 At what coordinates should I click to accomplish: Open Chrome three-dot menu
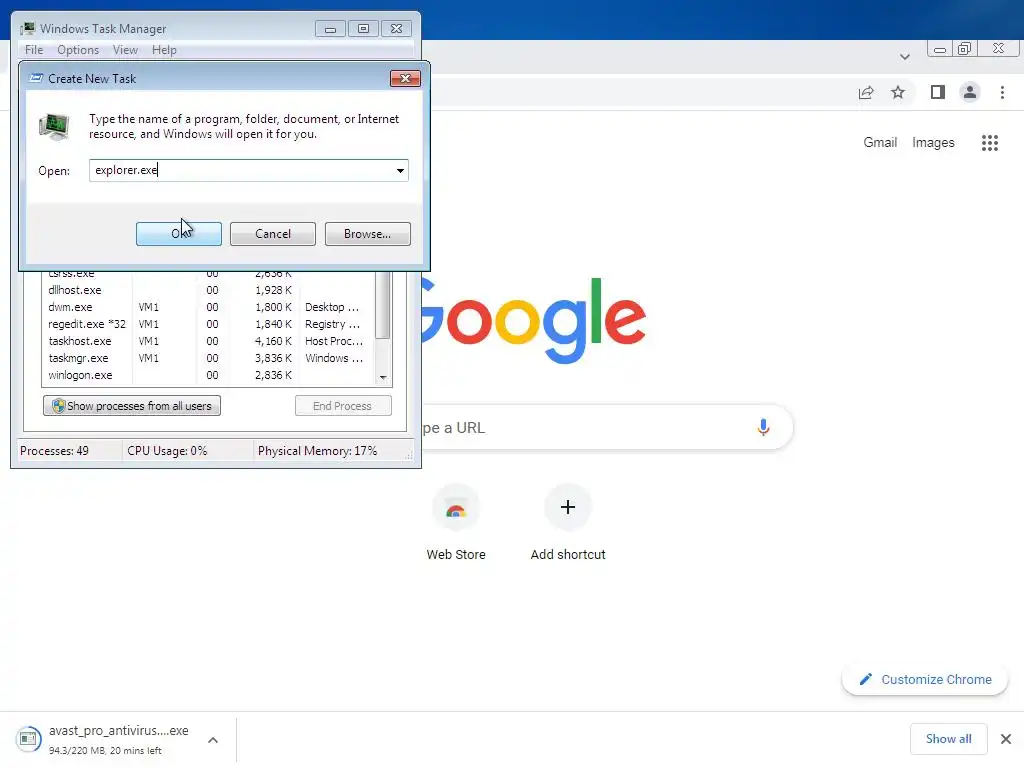1002,93
